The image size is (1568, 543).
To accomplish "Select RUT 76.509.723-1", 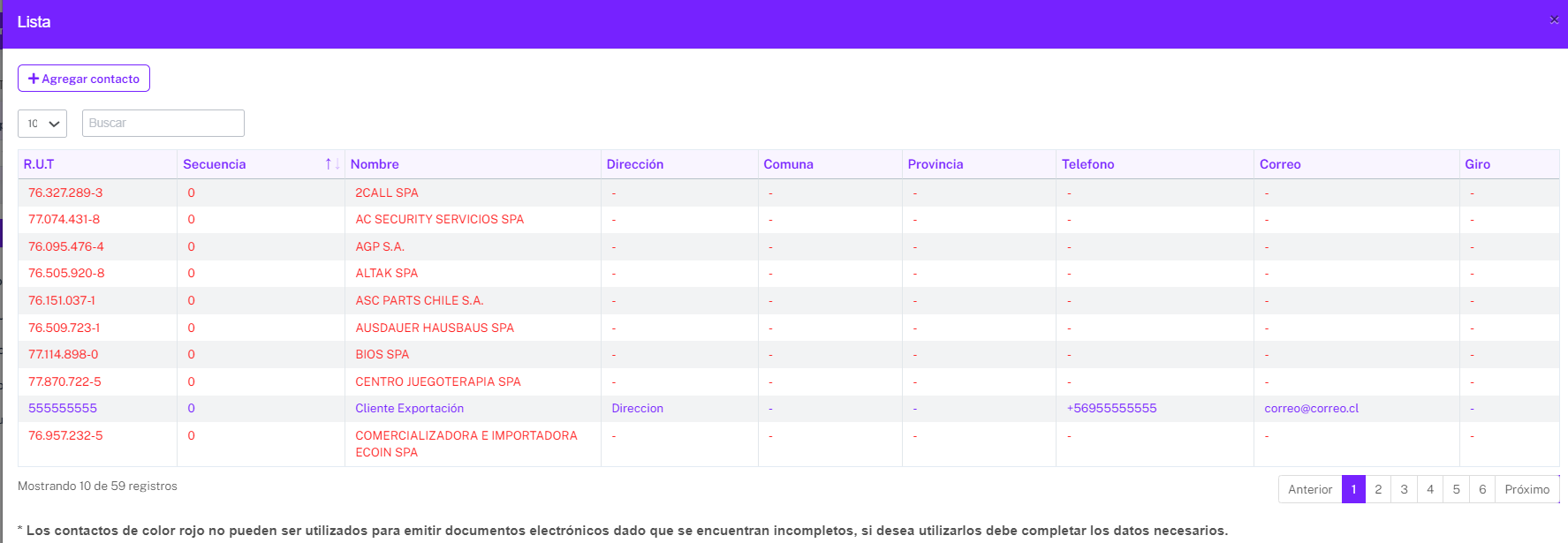I will click(x=64, y=328).
